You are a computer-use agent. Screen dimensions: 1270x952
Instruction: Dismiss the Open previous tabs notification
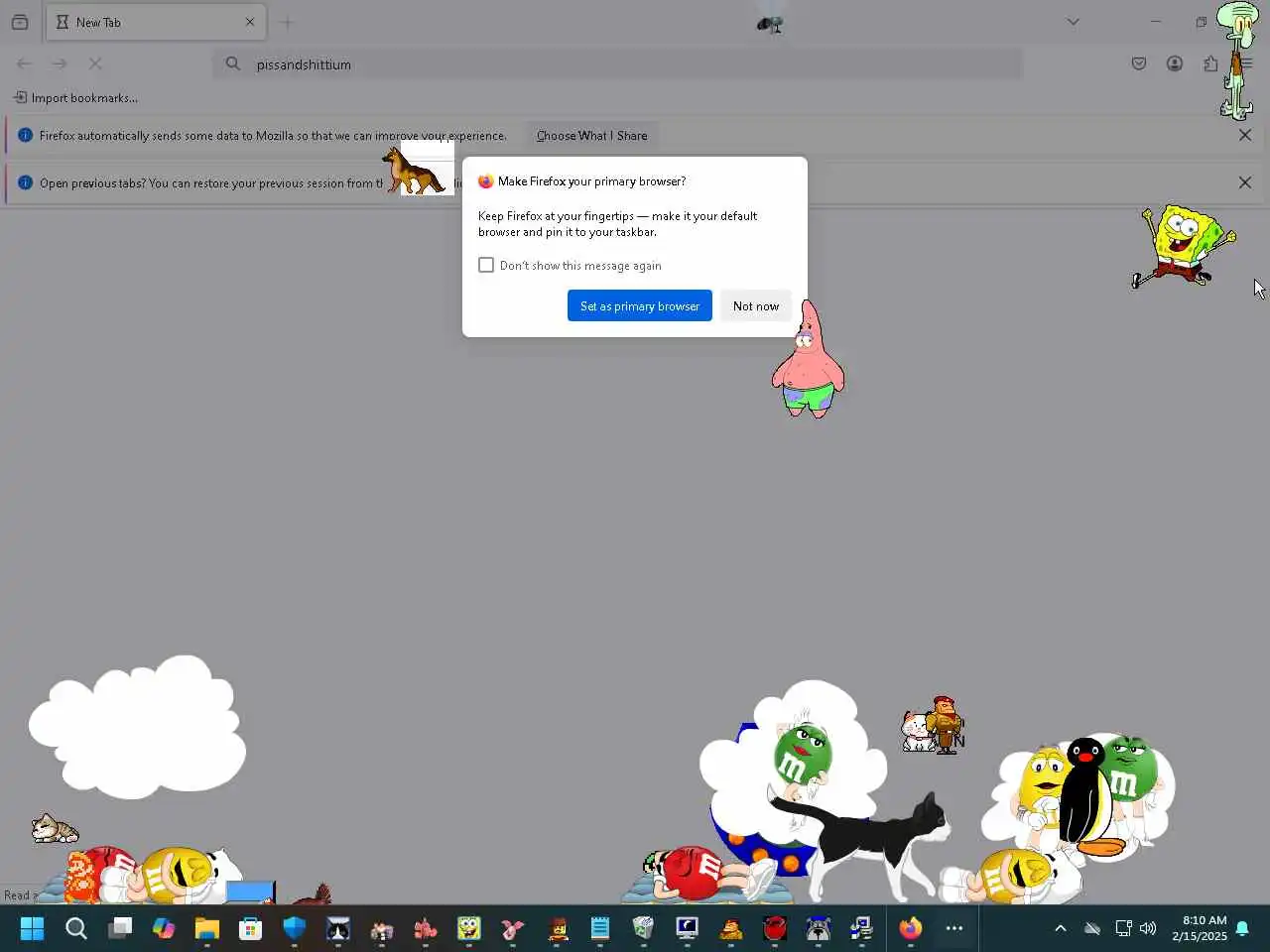click(1245, 182)
